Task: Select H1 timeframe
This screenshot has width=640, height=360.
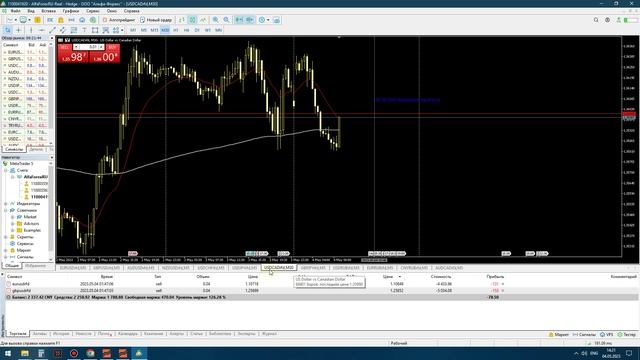Action: (x=176, y=30)
